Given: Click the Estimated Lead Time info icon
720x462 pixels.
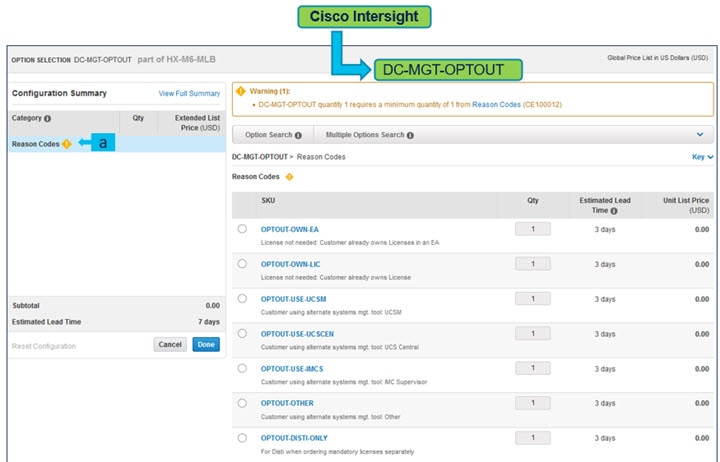Looking at the screenshot, I should click(x=614, y=211).
